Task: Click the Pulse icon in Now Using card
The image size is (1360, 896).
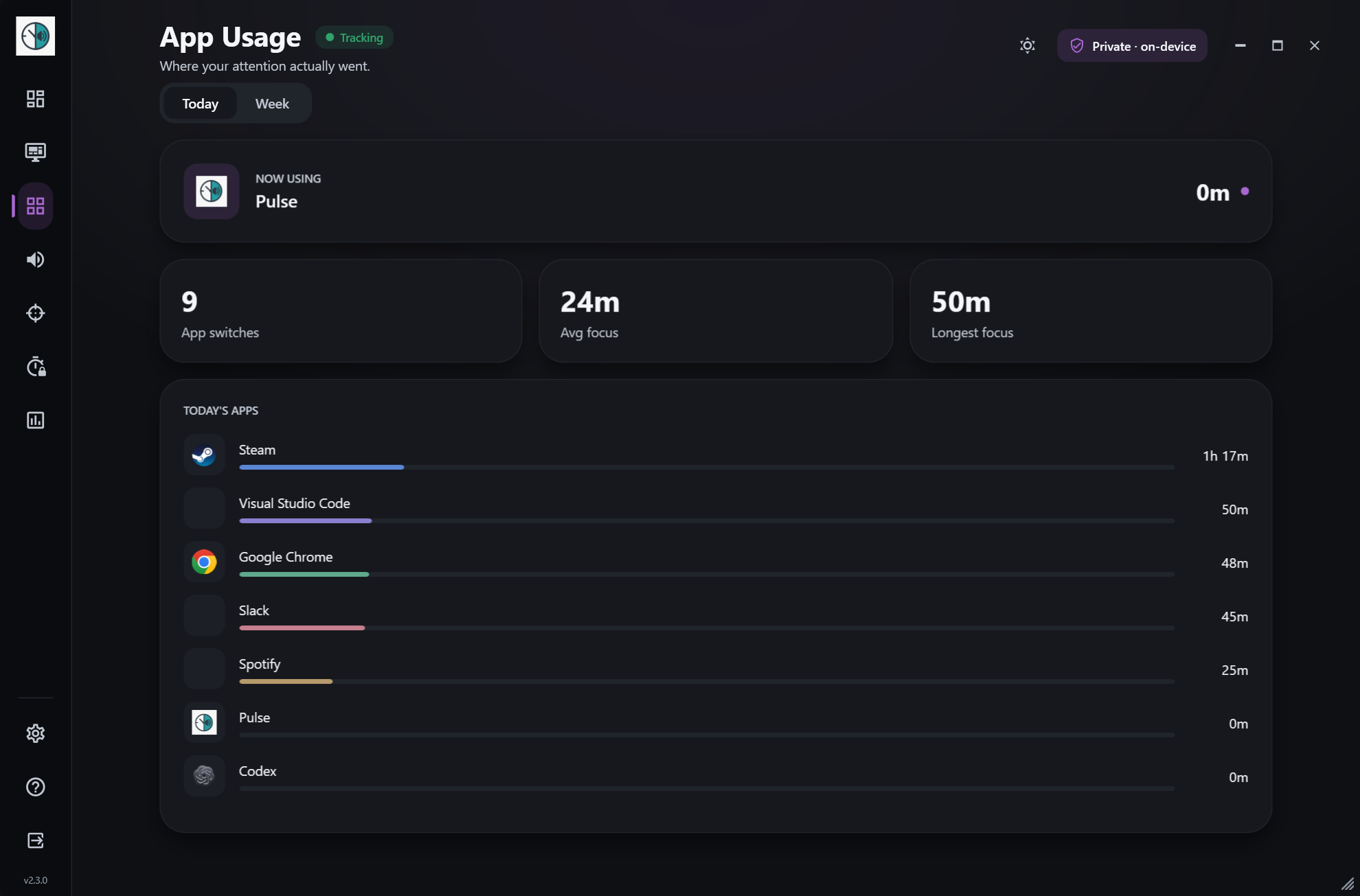Action: tap(212, 191)
